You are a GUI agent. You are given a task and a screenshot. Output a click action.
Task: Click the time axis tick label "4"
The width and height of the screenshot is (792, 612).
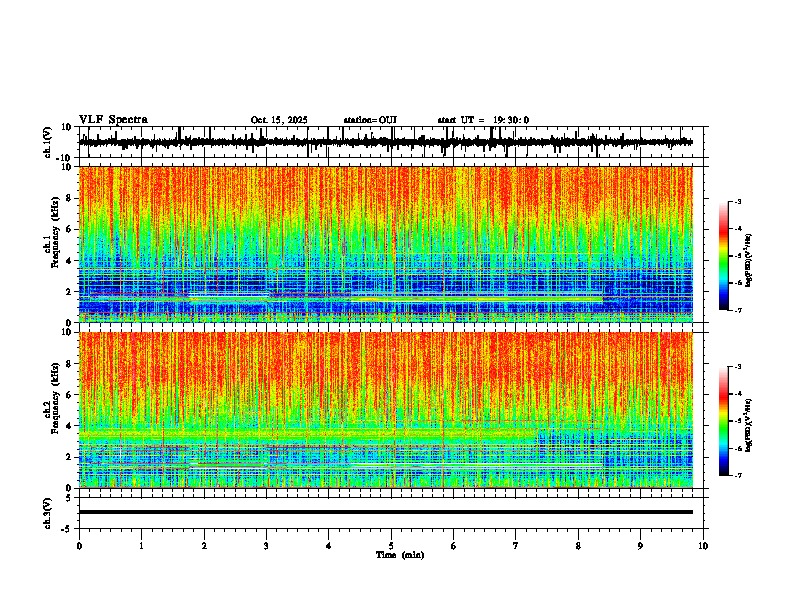[329, 546]
